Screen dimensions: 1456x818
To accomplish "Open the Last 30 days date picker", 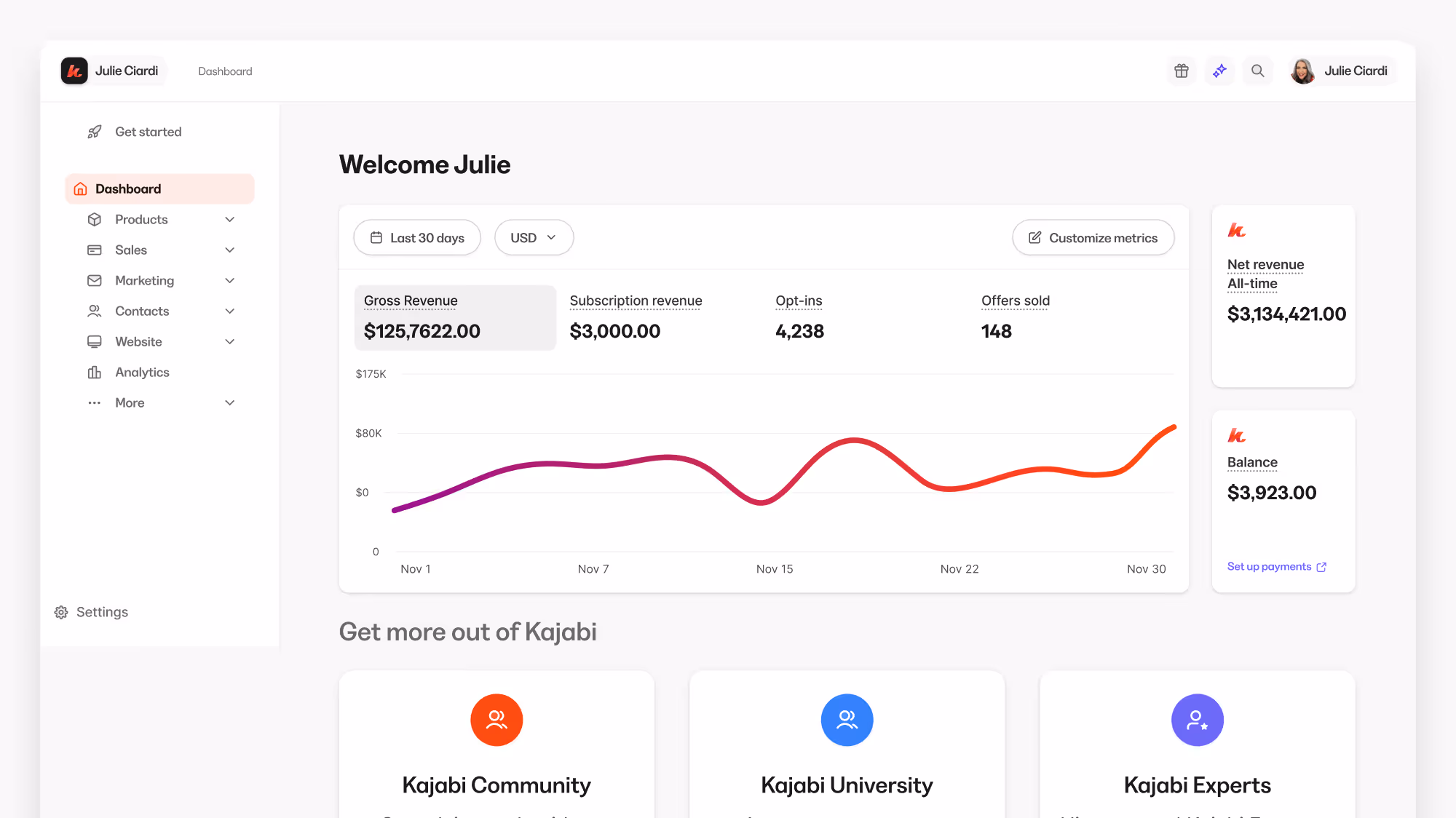I will (x=417, y=238).
